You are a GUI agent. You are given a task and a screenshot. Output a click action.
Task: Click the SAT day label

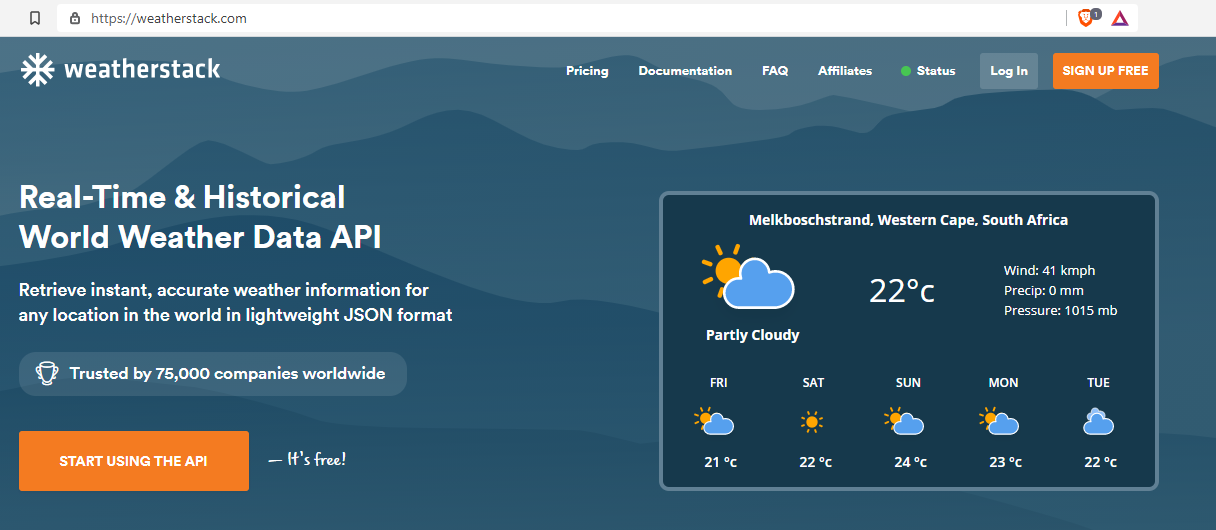tap(813, 383)
